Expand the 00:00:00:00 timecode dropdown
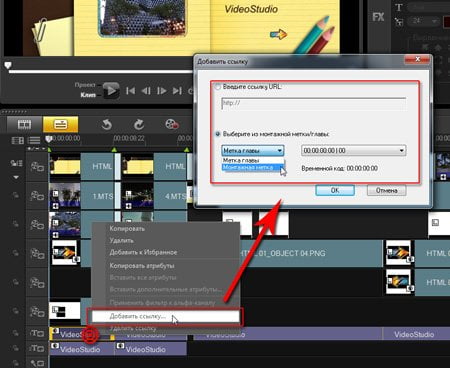Viewport: 450px width, 368px height. pos(353,151)
